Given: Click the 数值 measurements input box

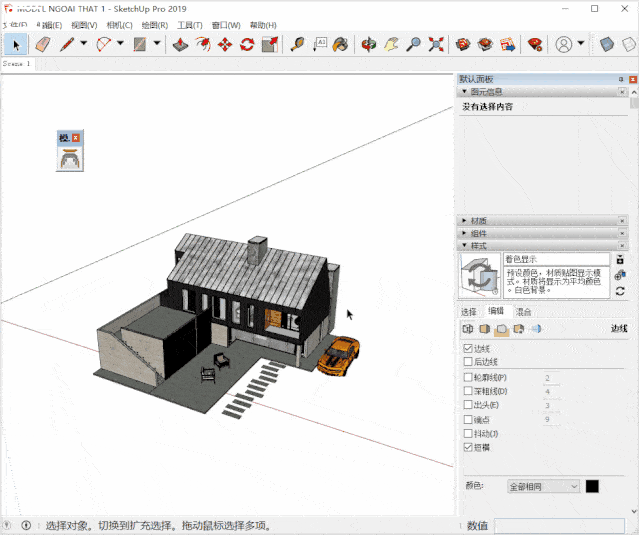Looking at the screenshot, I should 559,526.
